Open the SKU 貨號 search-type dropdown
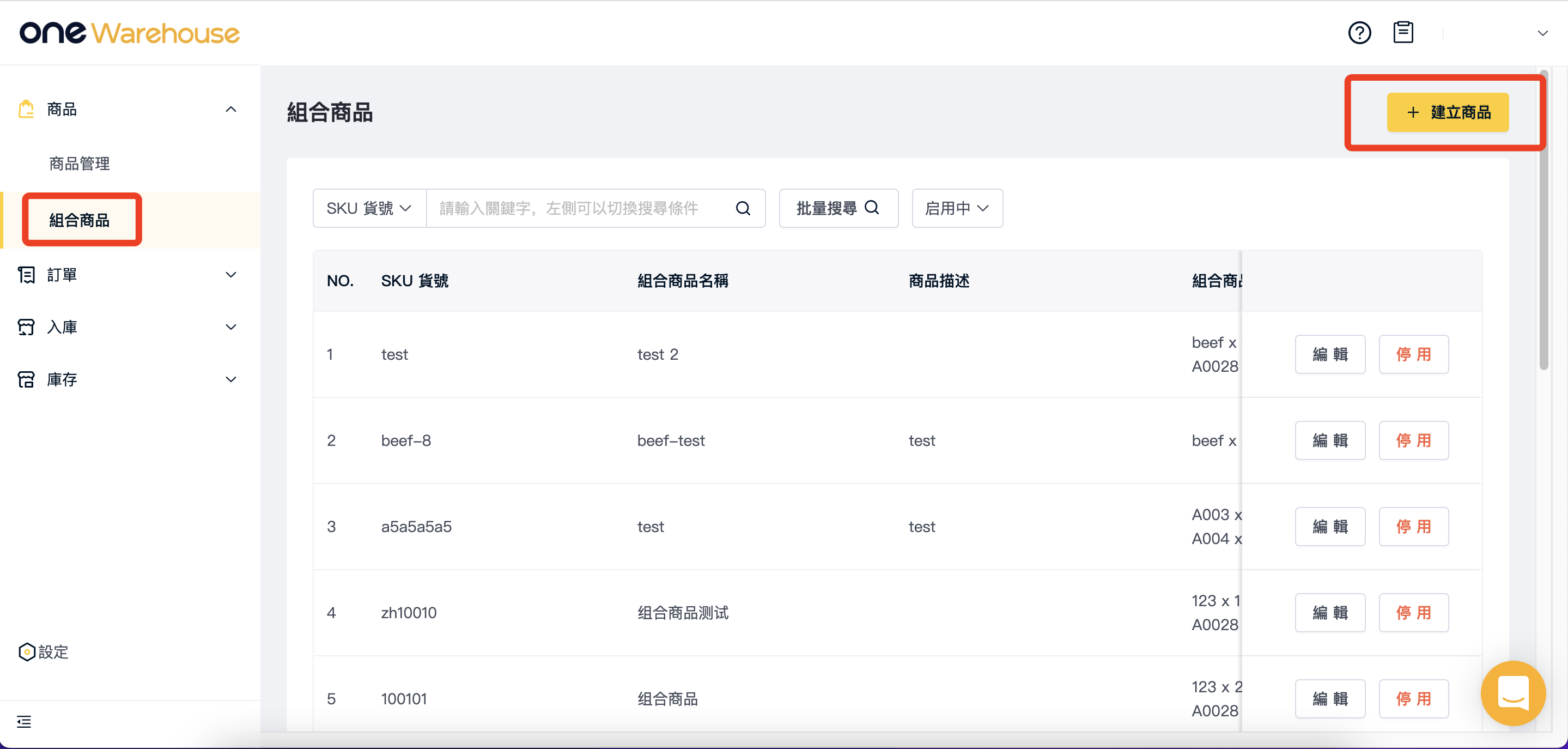Image resolution: width=1568 pixels, height=749 pixels. 369,208
